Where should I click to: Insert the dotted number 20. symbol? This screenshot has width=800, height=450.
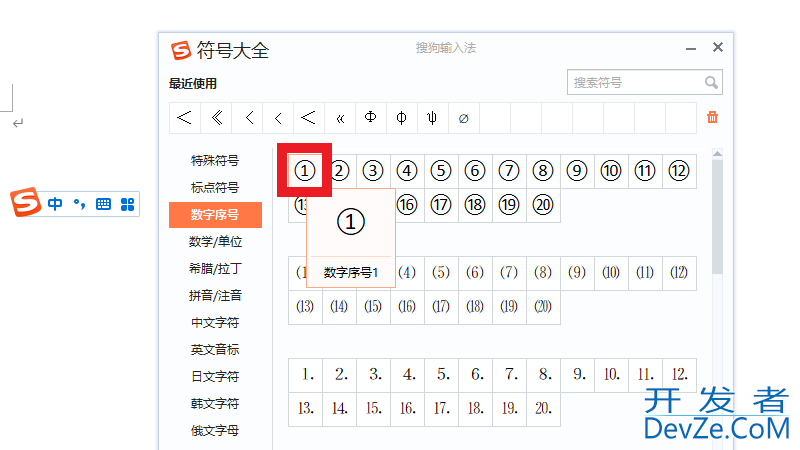coord(543,409)
